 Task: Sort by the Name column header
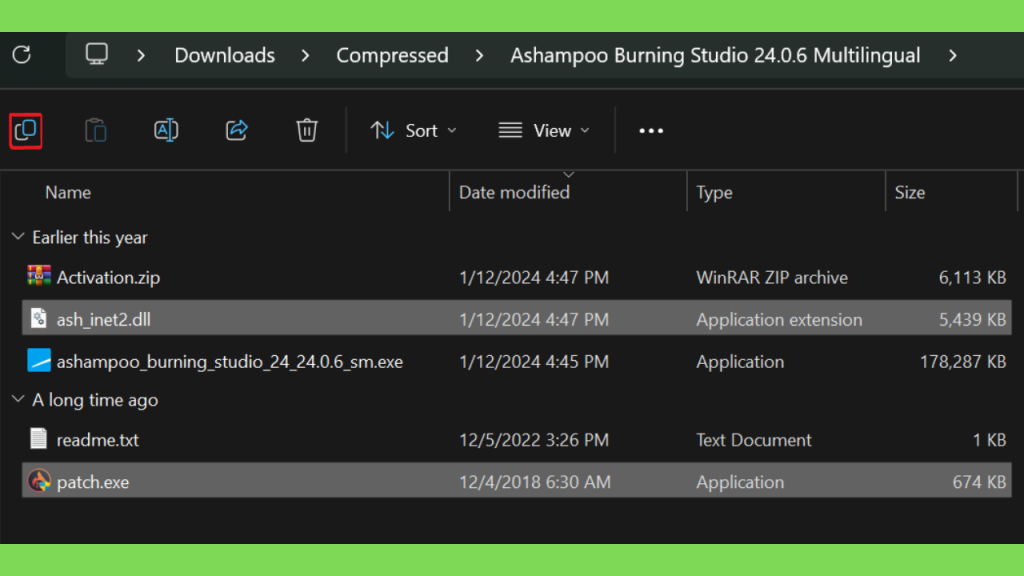click(68, 193)
